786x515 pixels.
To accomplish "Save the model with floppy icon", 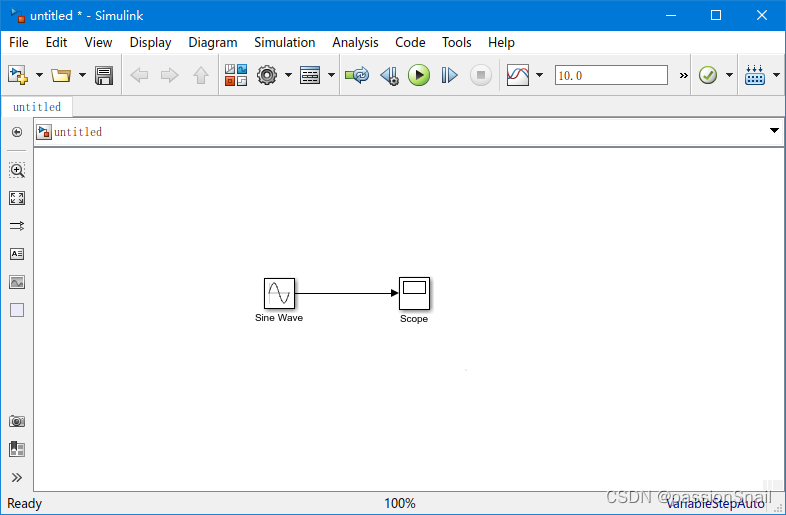I will [104, 75].
